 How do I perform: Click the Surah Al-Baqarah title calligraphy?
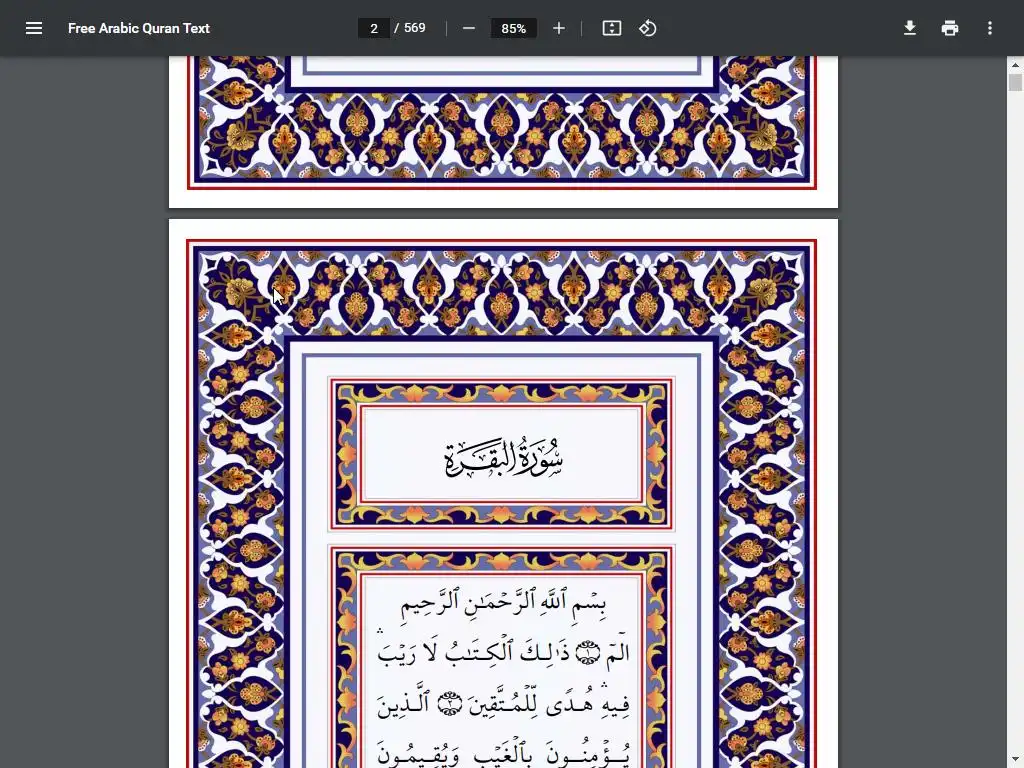pos(504,456)
